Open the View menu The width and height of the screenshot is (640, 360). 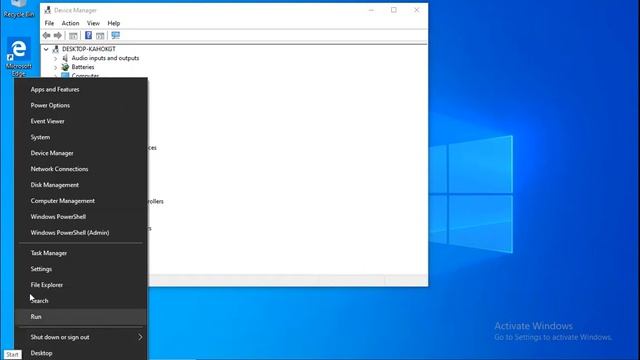(x=93, y=23)
